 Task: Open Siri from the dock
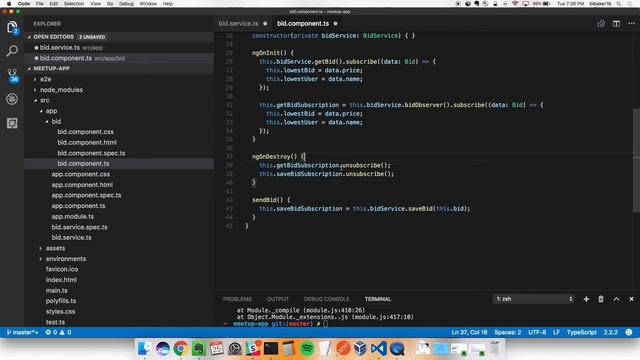tap(162, 349)
